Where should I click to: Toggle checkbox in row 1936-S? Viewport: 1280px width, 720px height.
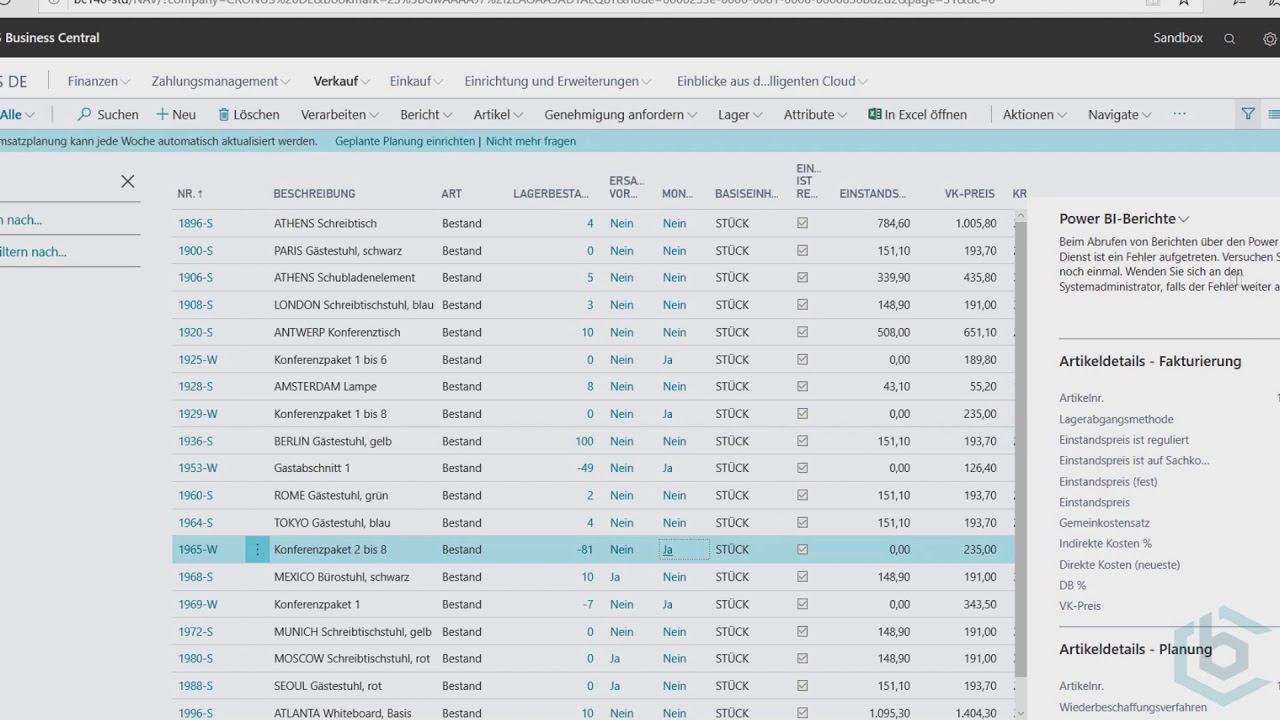(802, 441)
